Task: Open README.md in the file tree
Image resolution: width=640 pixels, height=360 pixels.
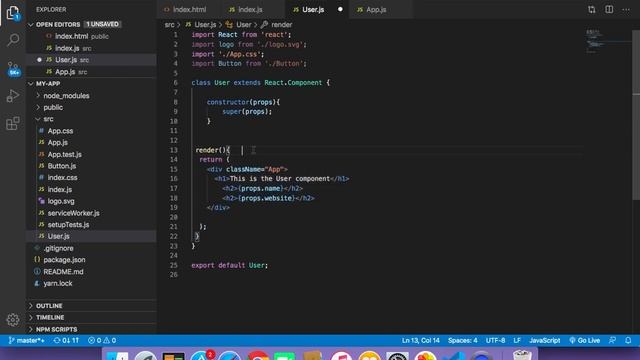Action: (x=63, y=272)
